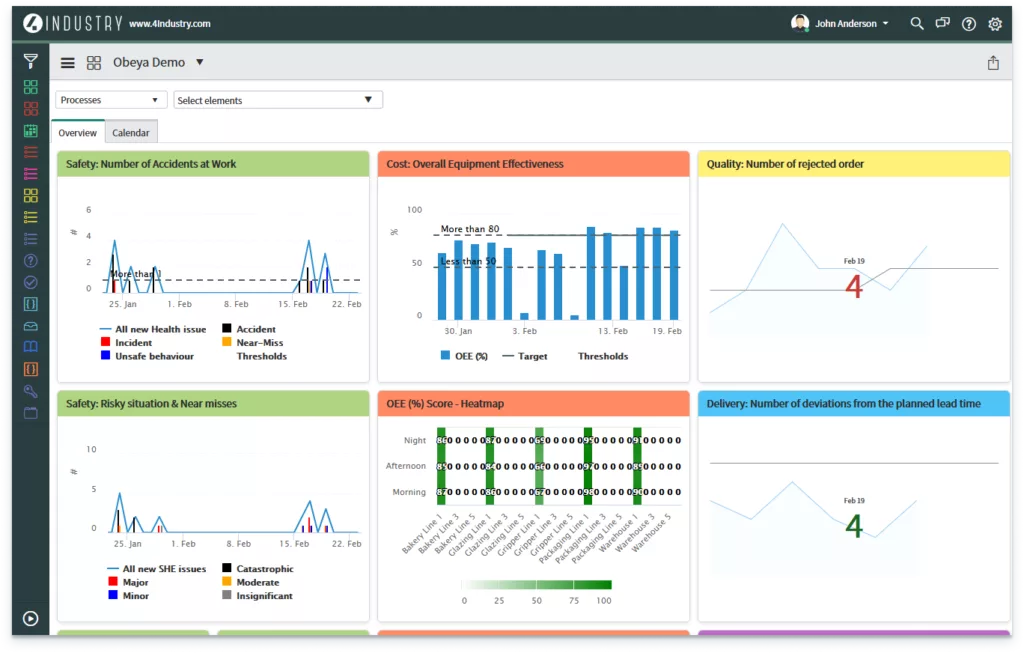
Task: Click the Safety: Number of Accidents at Work header
Action: [214, 164]
